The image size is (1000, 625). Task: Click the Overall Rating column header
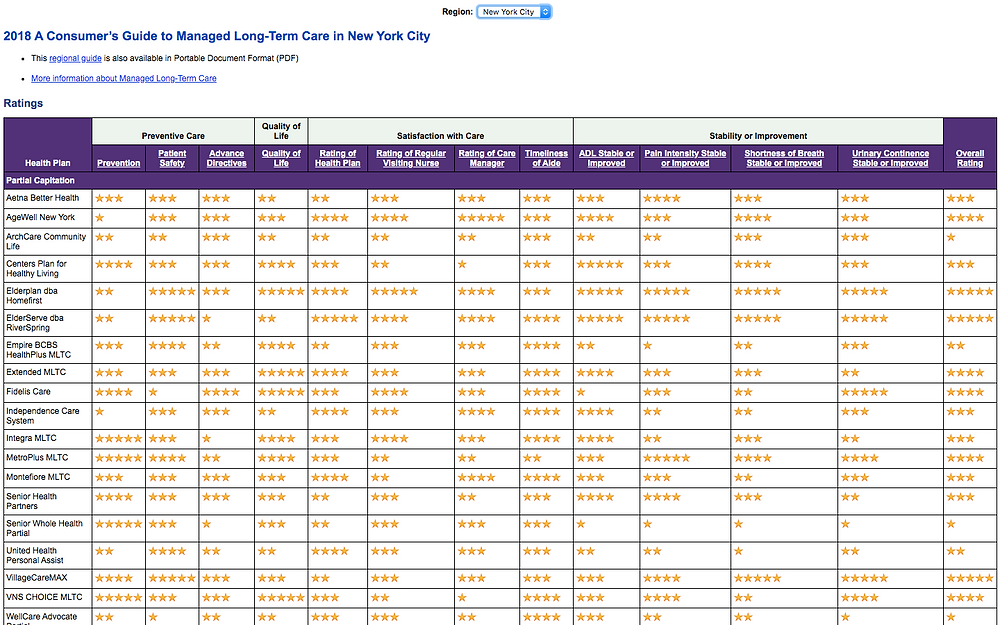(969, 157)
